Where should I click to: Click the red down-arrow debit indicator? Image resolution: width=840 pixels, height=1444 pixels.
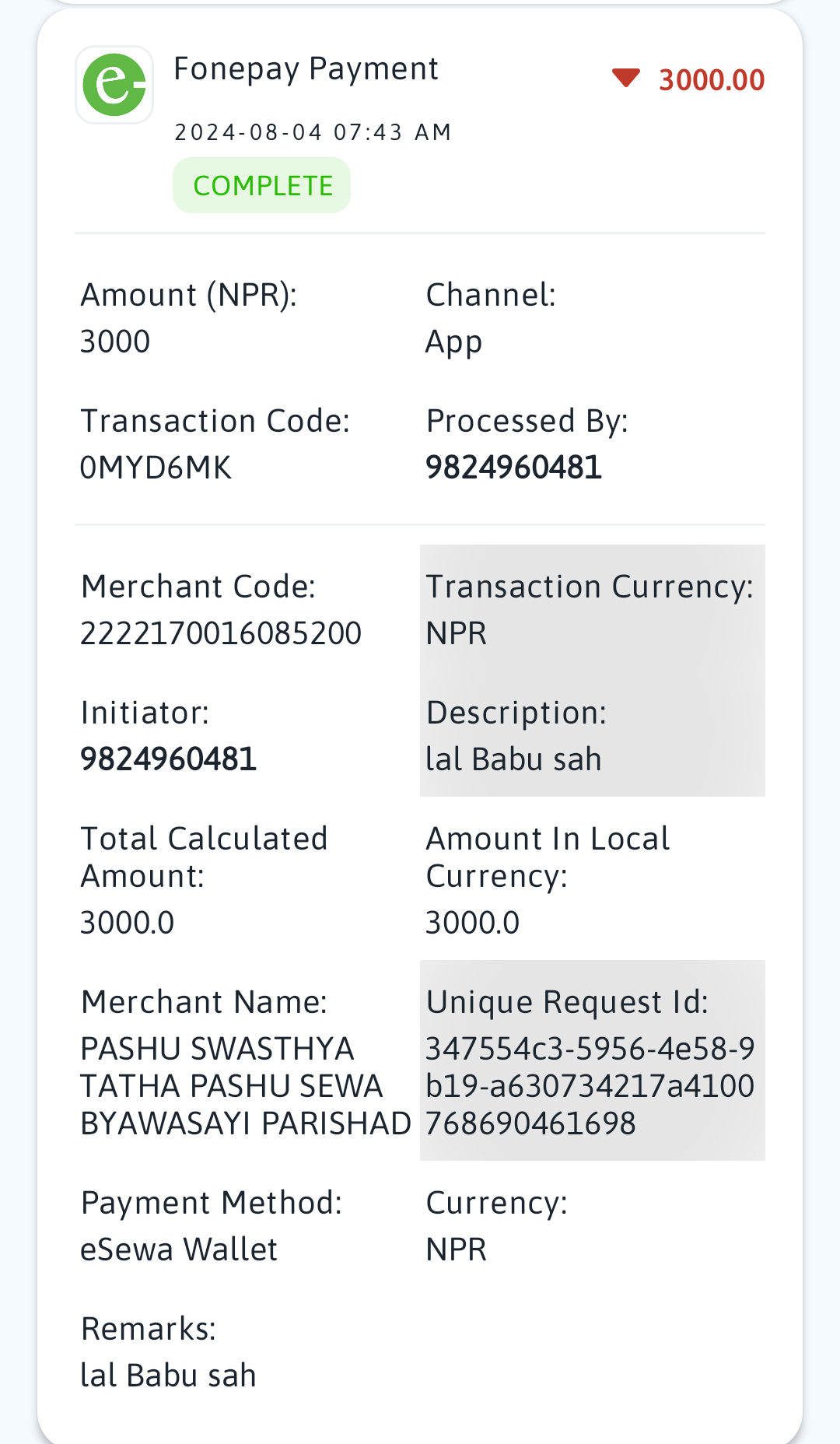[625, 78]
